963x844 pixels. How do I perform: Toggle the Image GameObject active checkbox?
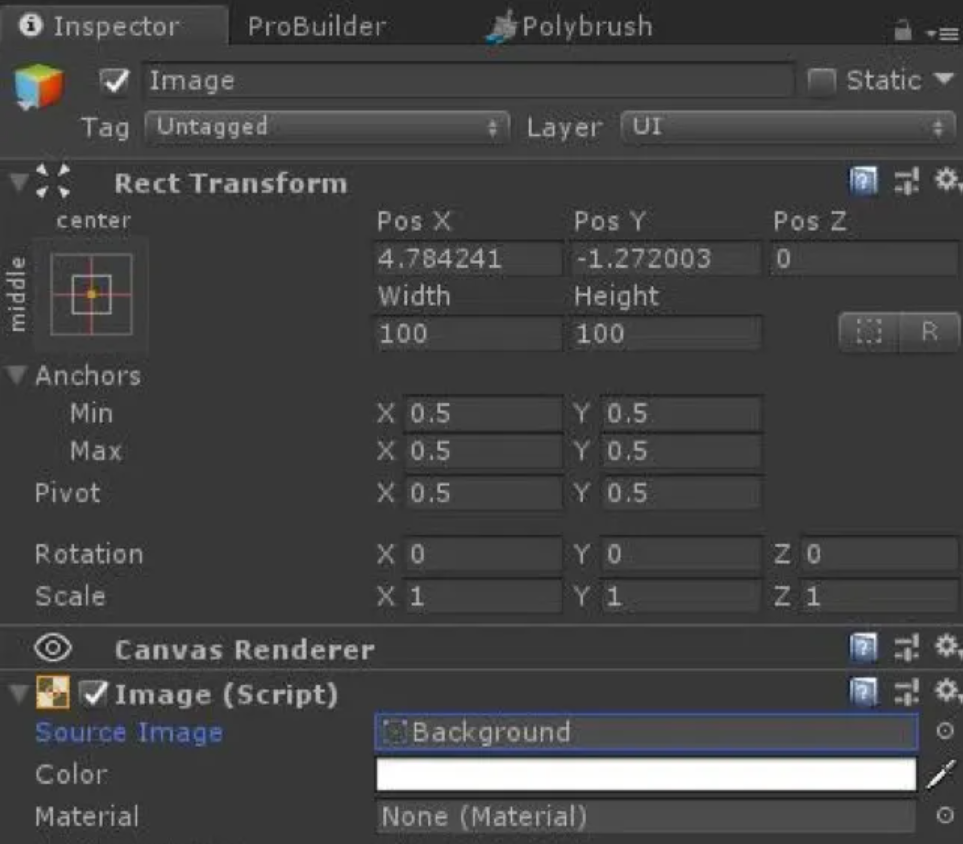point(116,81)
